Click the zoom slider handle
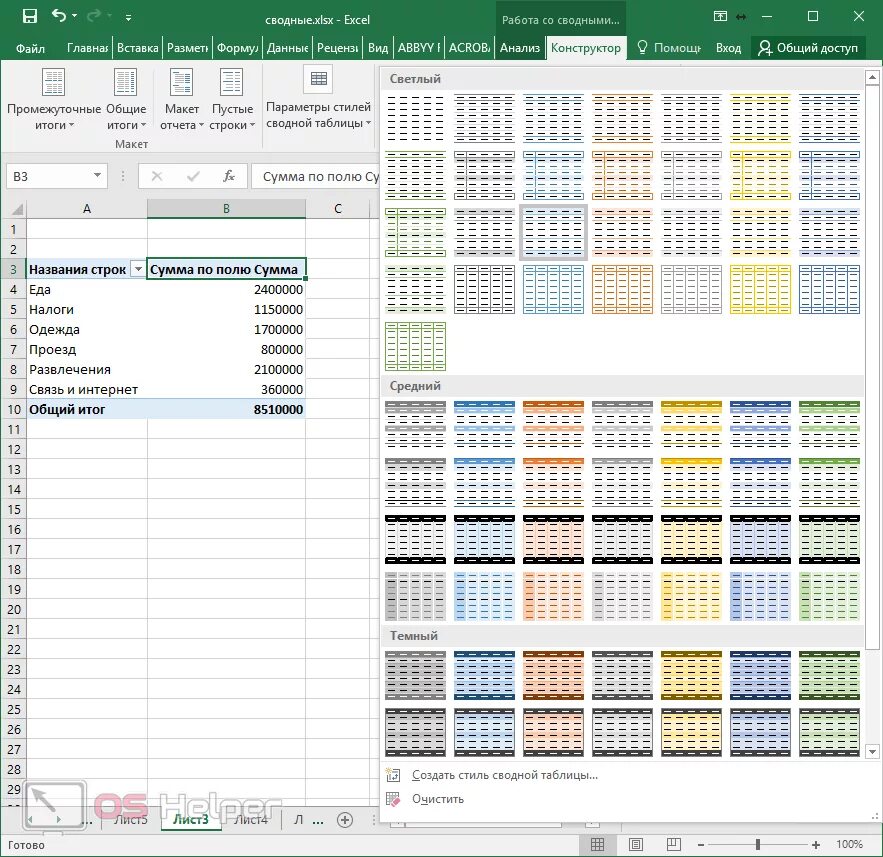 pos(758,845)
